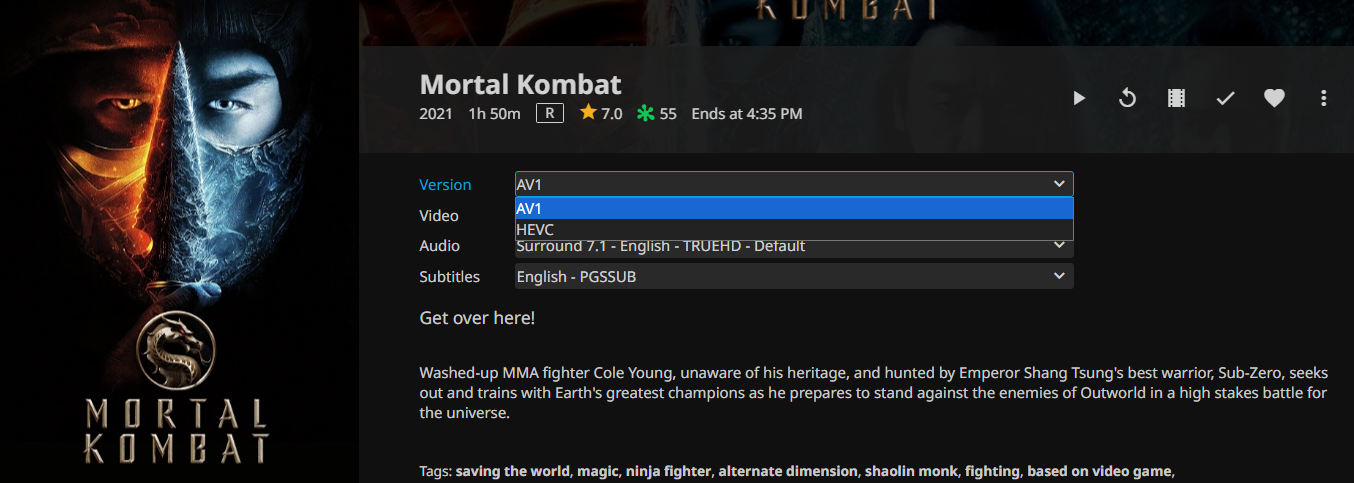Image resolution: width=1354 pixels, height=483 pixels.
Task: Mark movie as played with checkmark
Action: pos(1225,98)
